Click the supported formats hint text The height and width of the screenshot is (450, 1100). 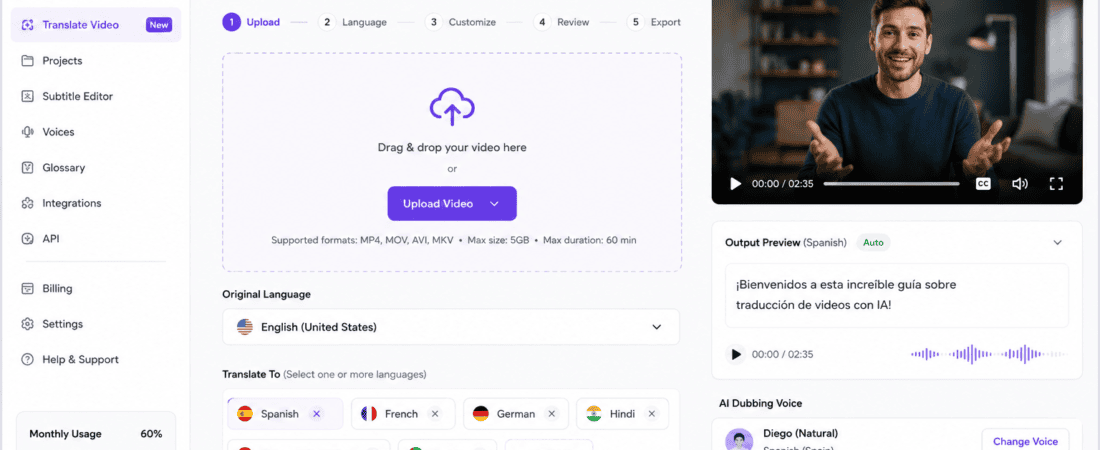(454, 240)
